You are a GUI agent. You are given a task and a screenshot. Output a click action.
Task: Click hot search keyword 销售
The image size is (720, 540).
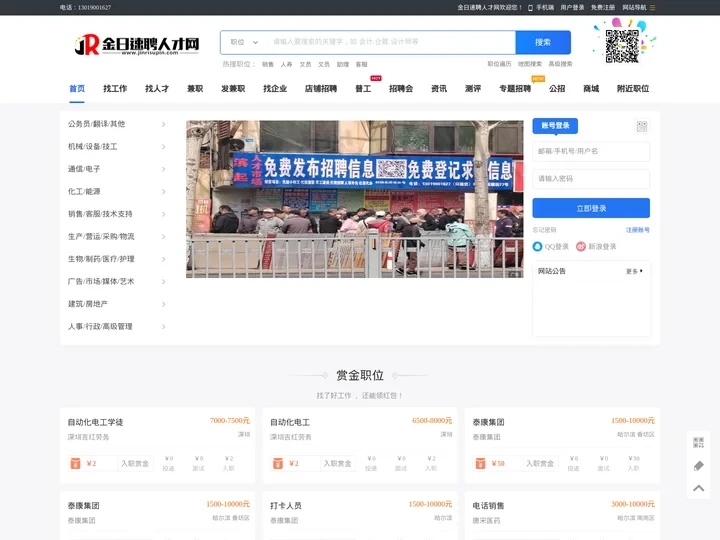click(x=268, y=64)
